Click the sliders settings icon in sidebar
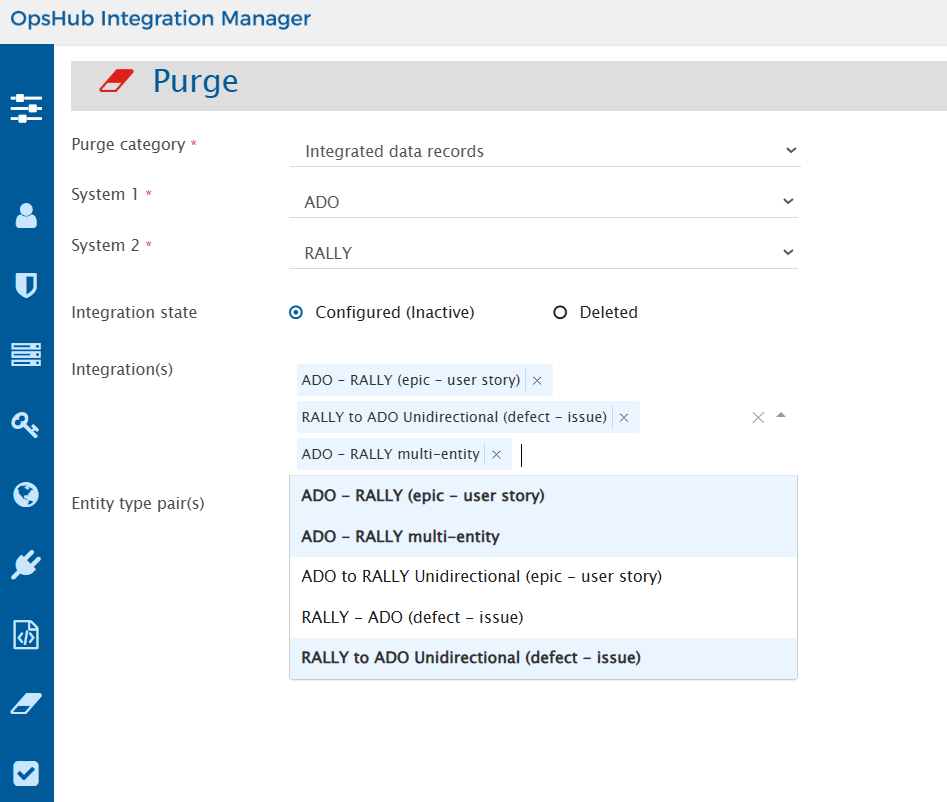947x802 pixels. click(x=26, y=108)
